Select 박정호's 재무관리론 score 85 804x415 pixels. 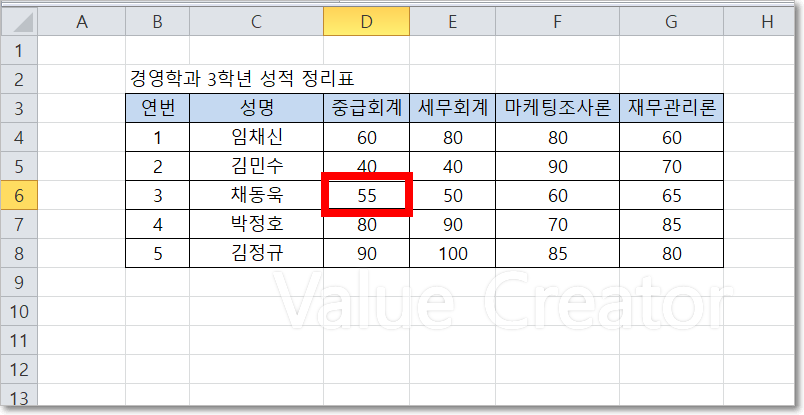[671, 224]
